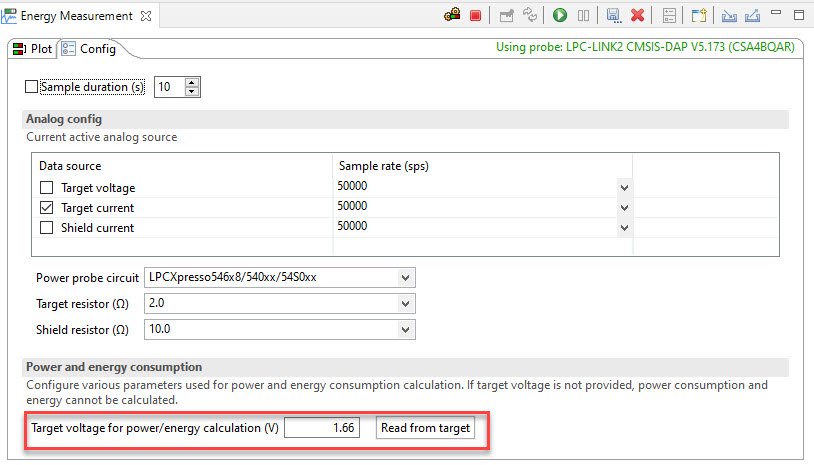814x465 pixels.
Task: Open the Power probe circuit dropdown
Action: [405, 277]
